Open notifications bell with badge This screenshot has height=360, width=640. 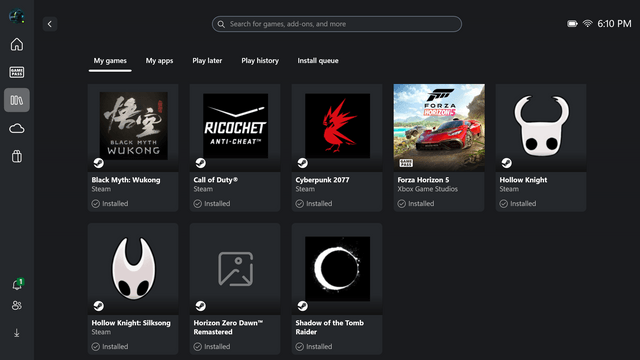pyautogui.click(x=18, y=284)
